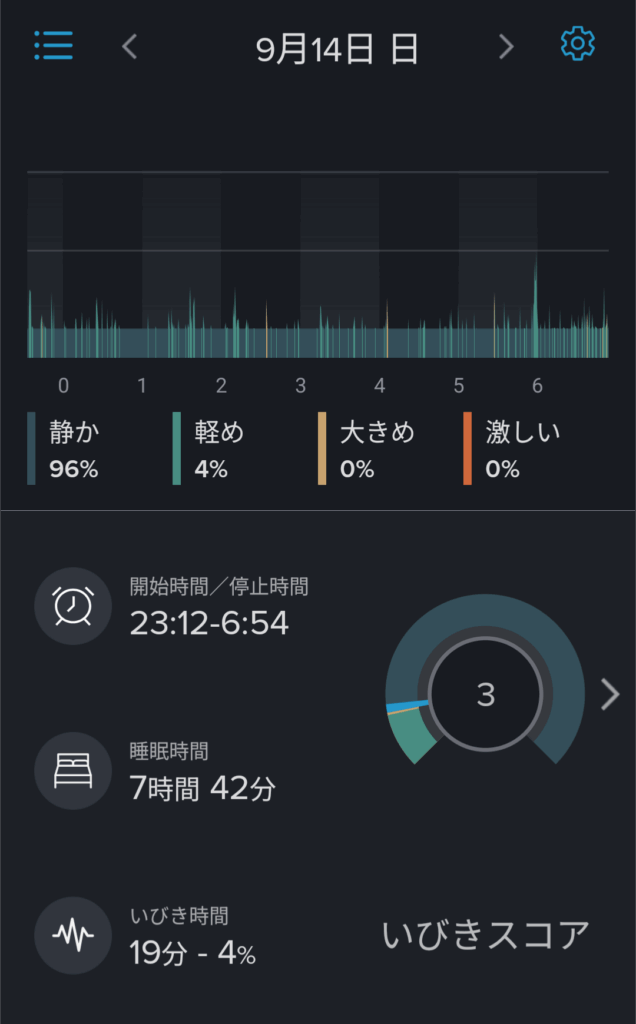Image resolution: width=636 pixels, height=1024 pixels.
Task: Click the いびきスコア label
Action: tap(486, 935)
